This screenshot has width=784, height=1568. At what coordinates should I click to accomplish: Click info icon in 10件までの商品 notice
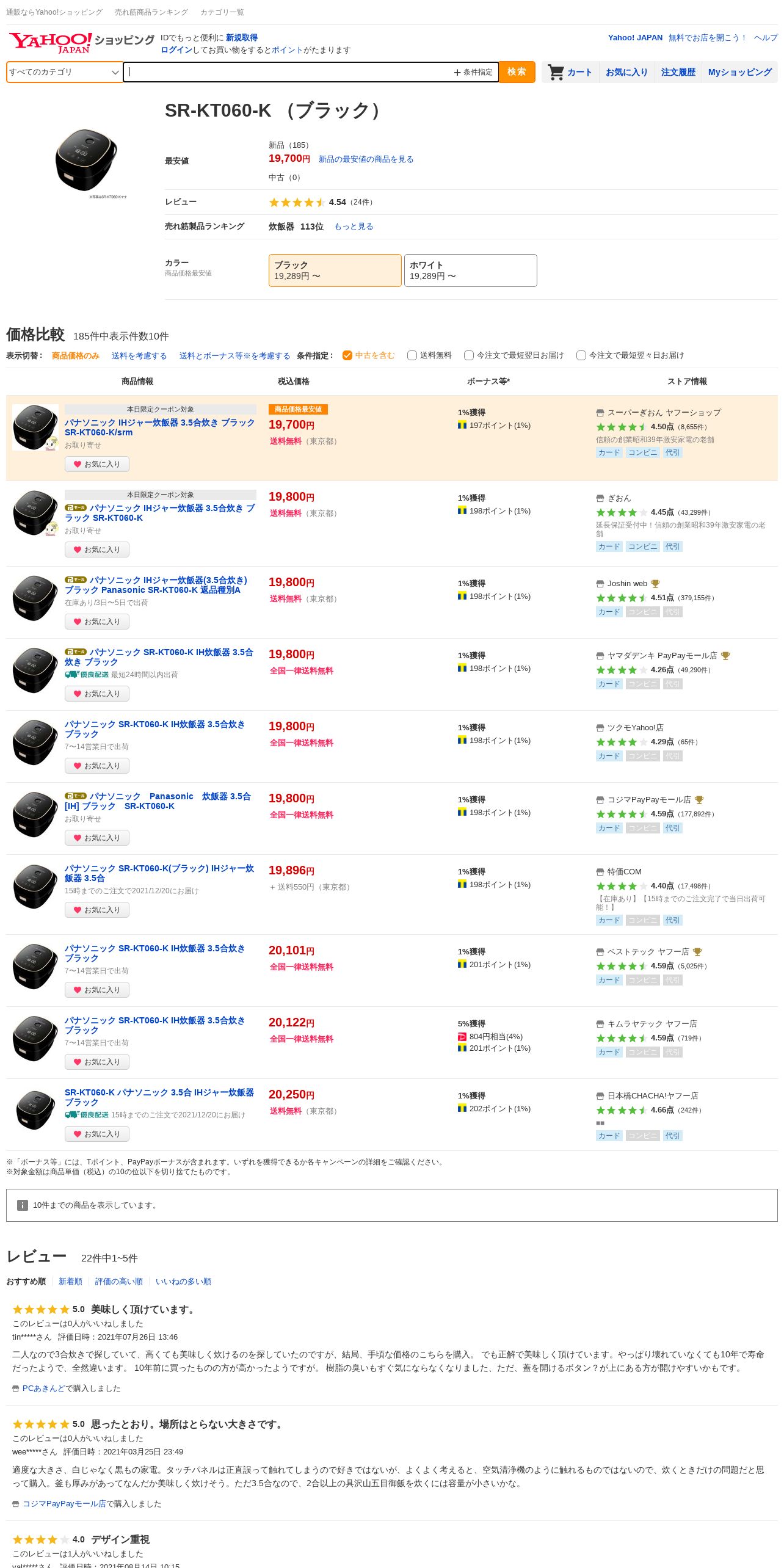23,1205
